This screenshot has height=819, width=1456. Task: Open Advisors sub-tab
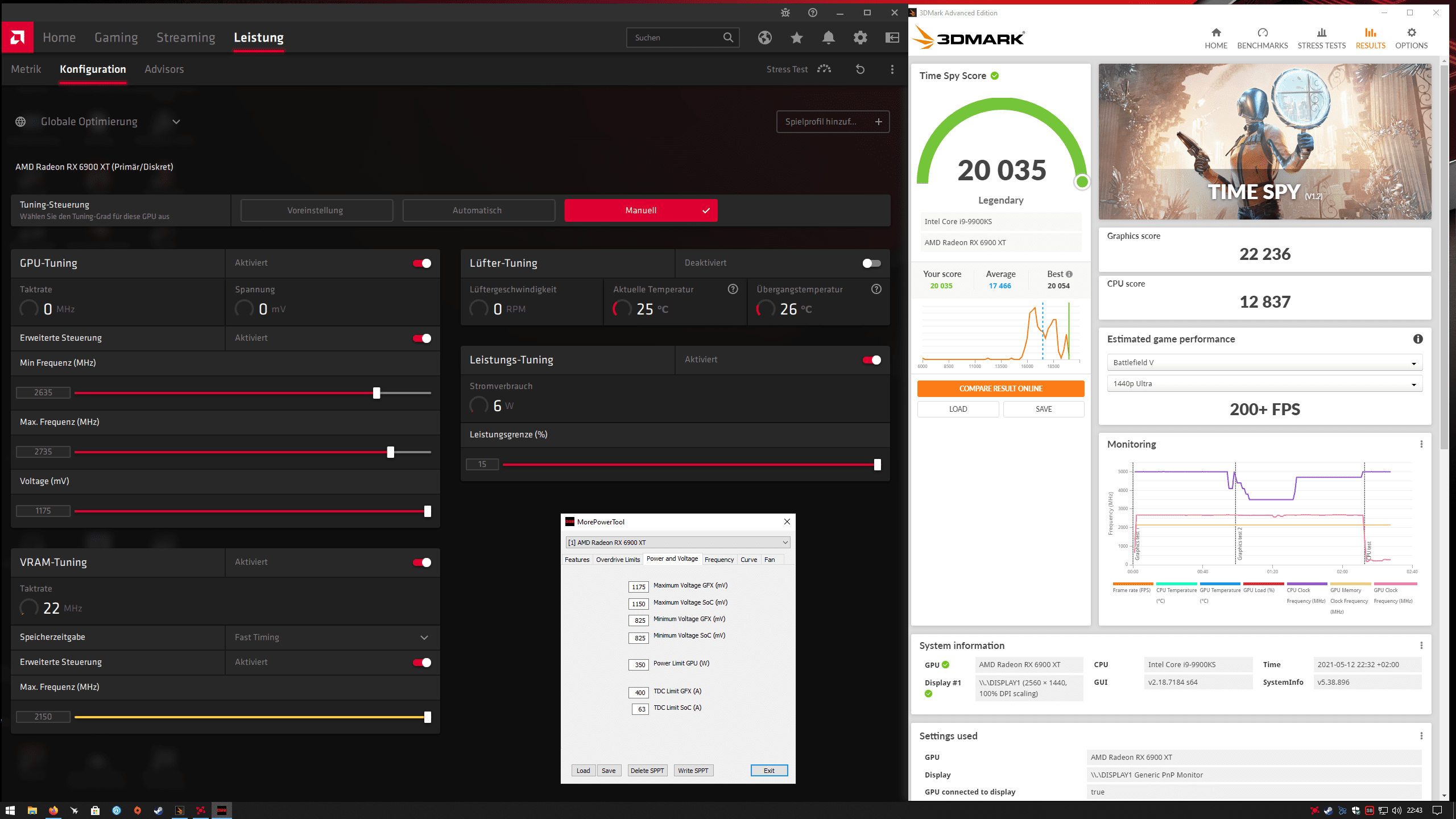pyautogui.click(x=164, y=69)
